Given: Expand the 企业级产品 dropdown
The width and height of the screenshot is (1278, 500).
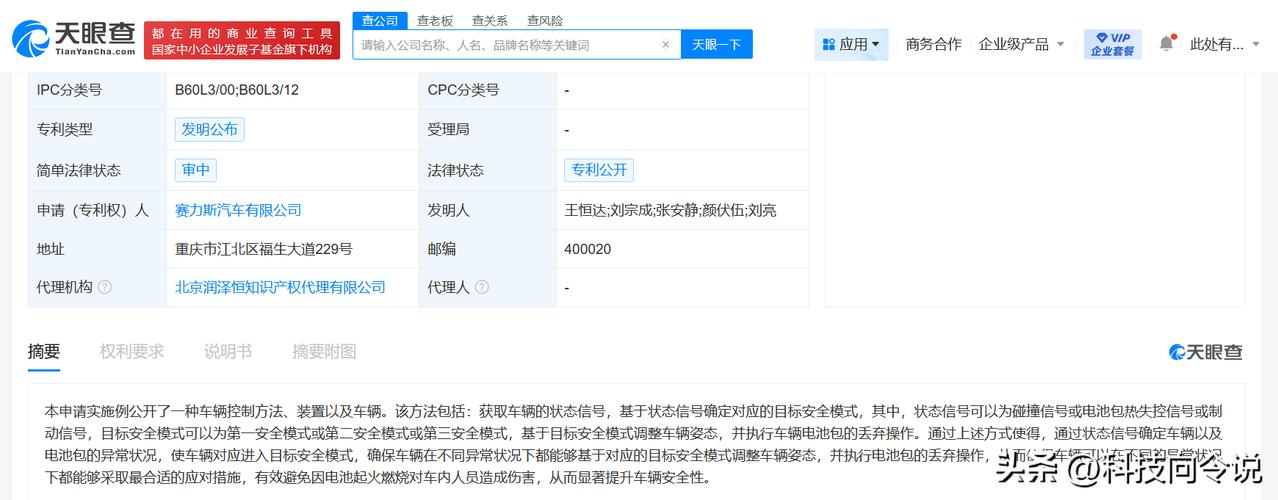Looking at the screenshot, I should point(1022,44).
